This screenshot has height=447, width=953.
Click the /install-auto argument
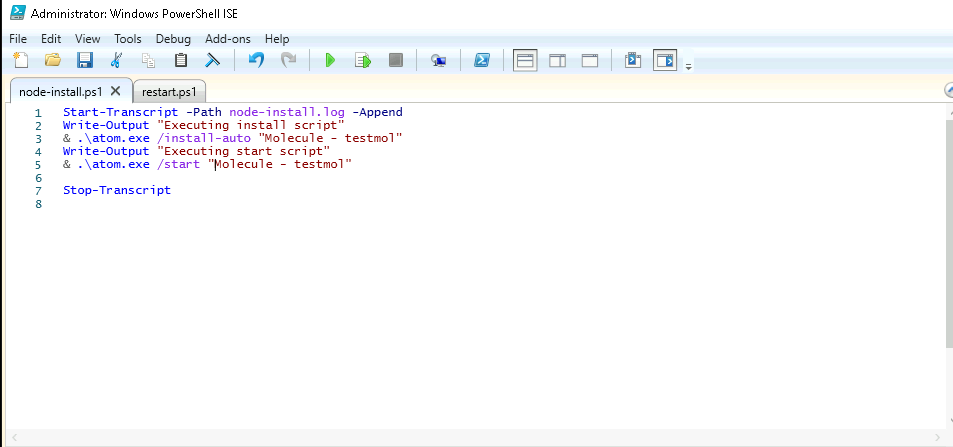click(204, 138)
